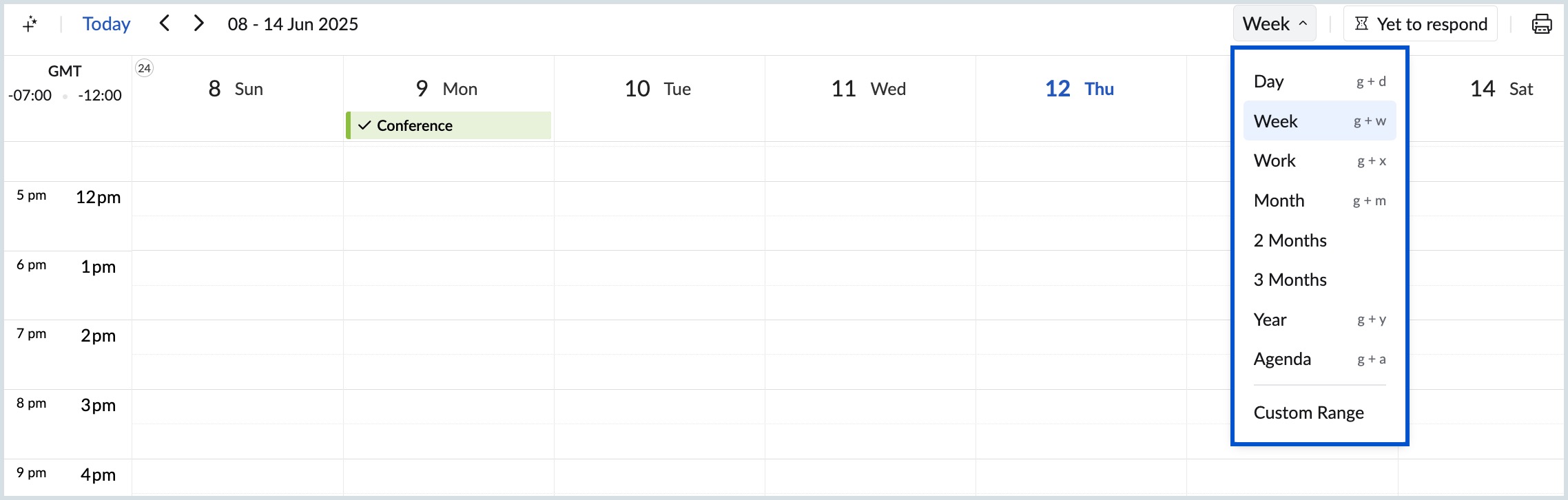Click the sparkle smart-add icon
The image size is (1568, 500).
pyautogui.click(x=30, y=24)
